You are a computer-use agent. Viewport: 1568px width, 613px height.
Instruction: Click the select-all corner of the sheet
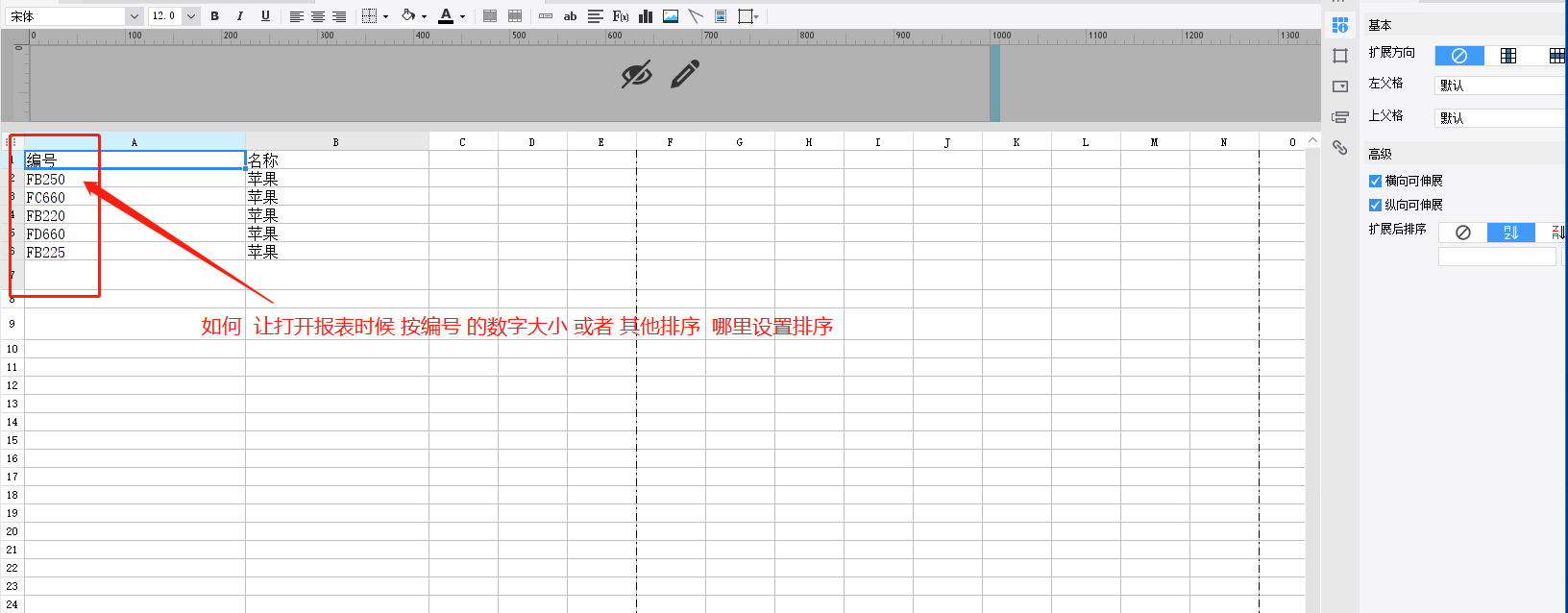pyautogui.click(x=12, y=142)
